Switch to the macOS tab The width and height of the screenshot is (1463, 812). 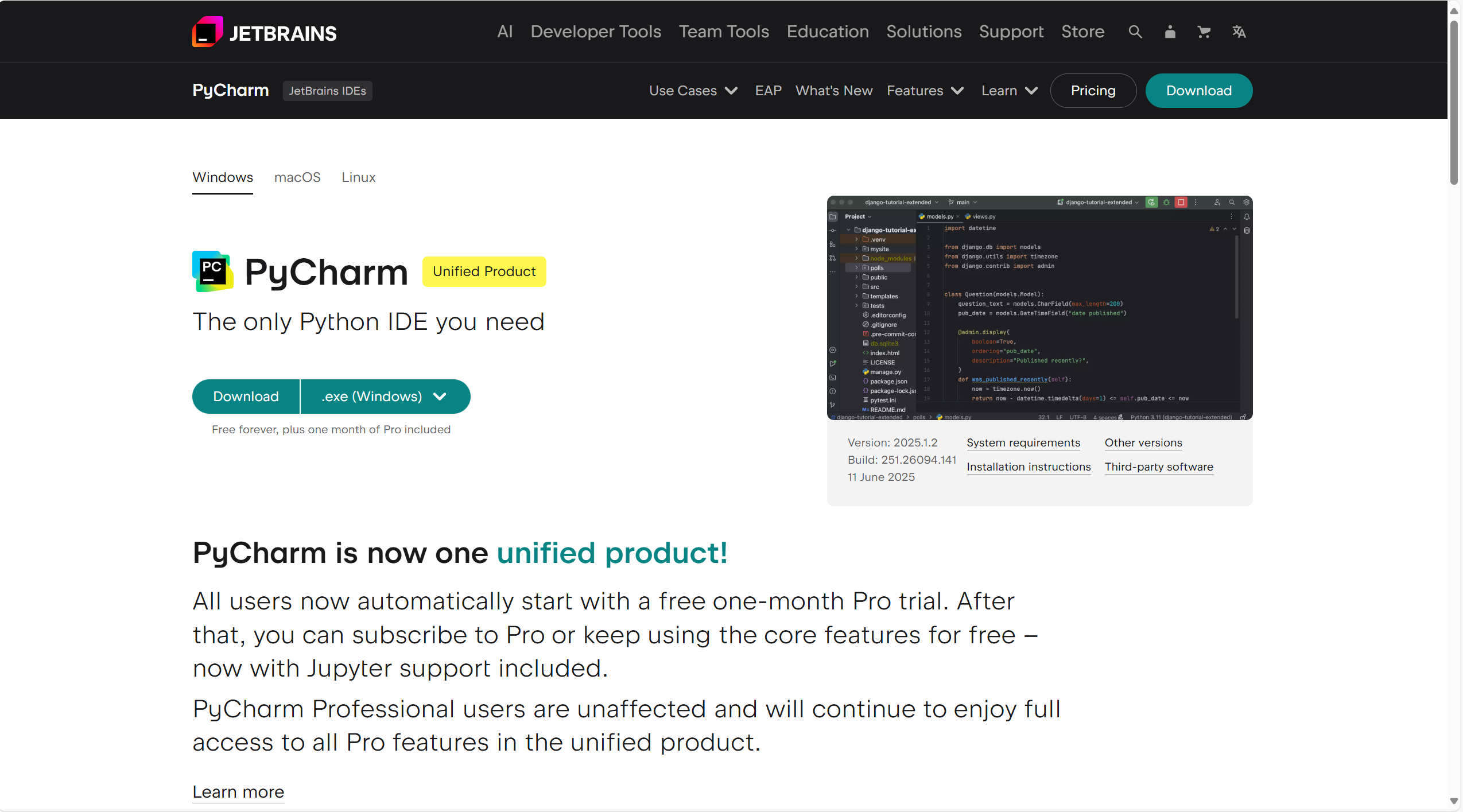[297, 177]
